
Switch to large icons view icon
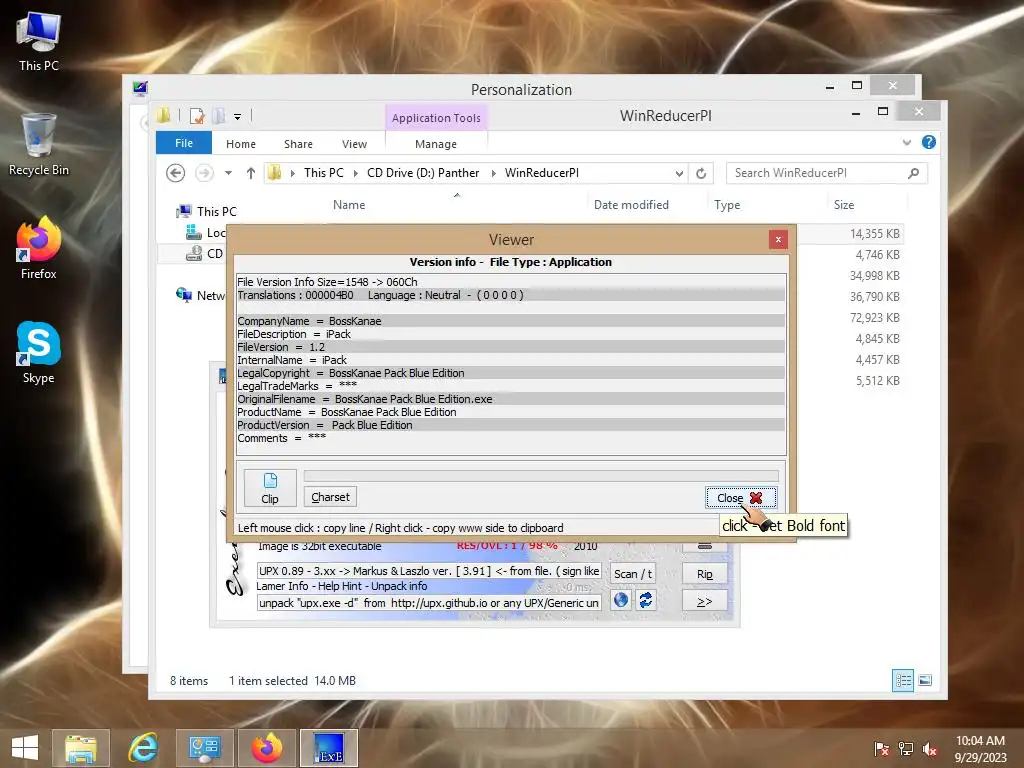pyautogui.click(x=925, y=680)
